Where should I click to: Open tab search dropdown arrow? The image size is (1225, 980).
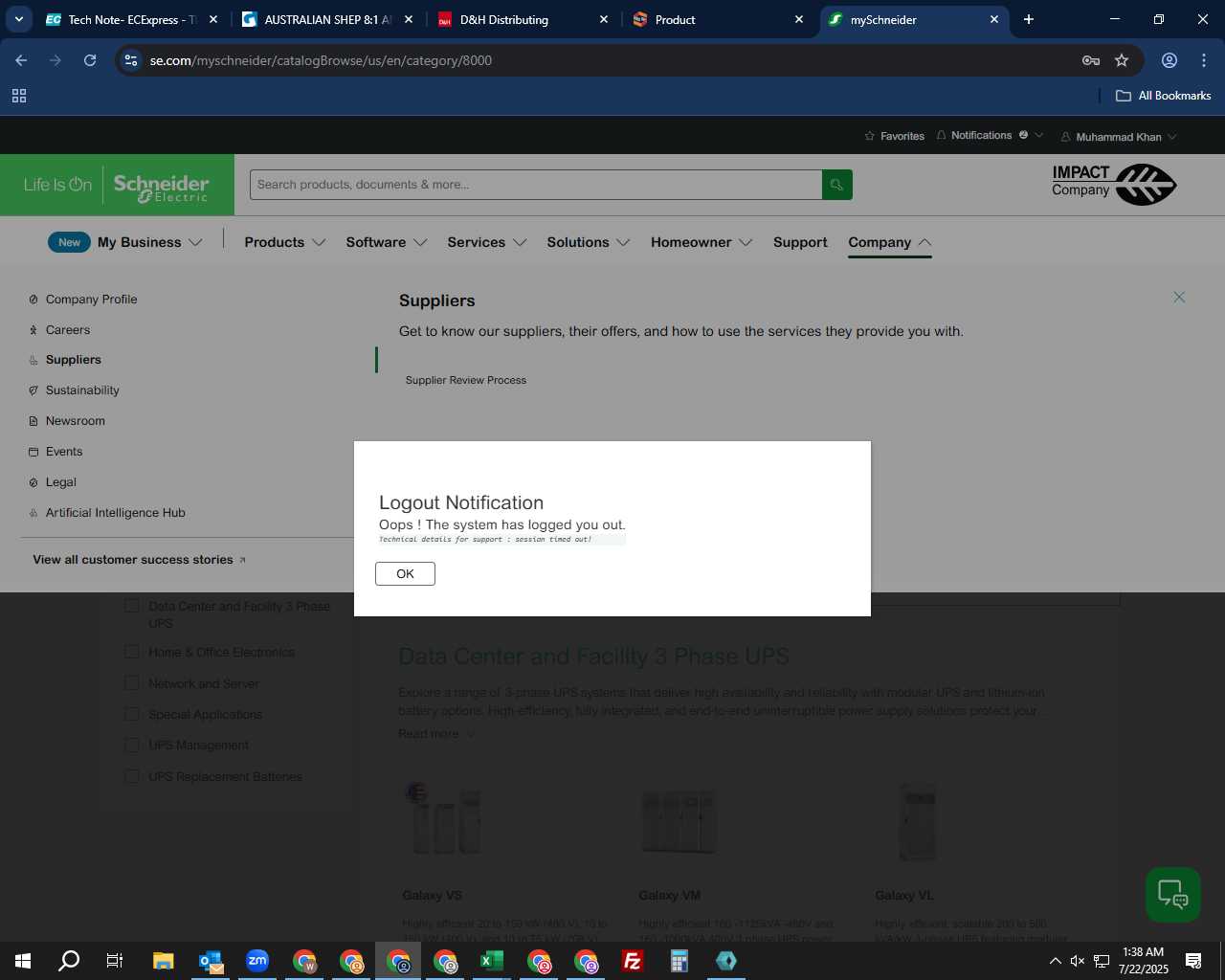point(18,19)
